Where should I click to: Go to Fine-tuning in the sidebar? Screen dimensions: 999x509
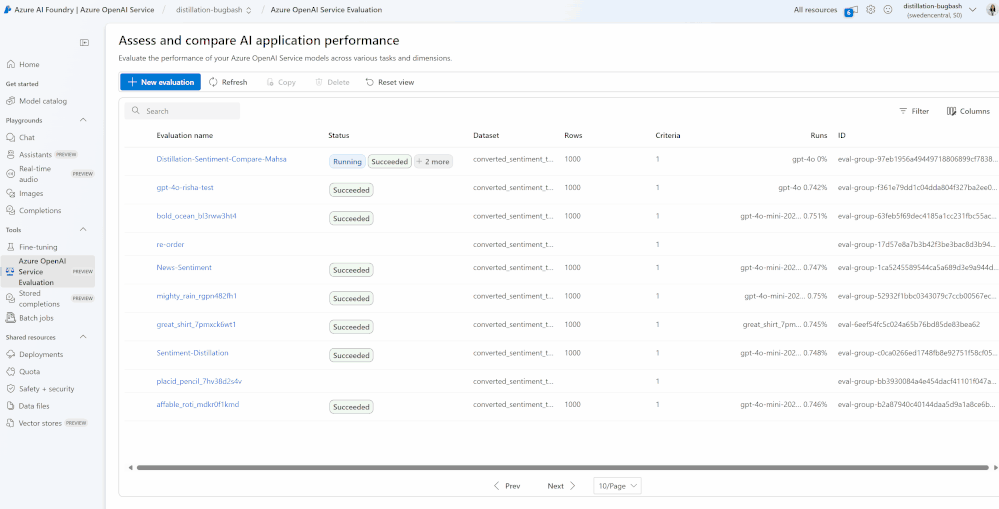click(x=38, y=246)
